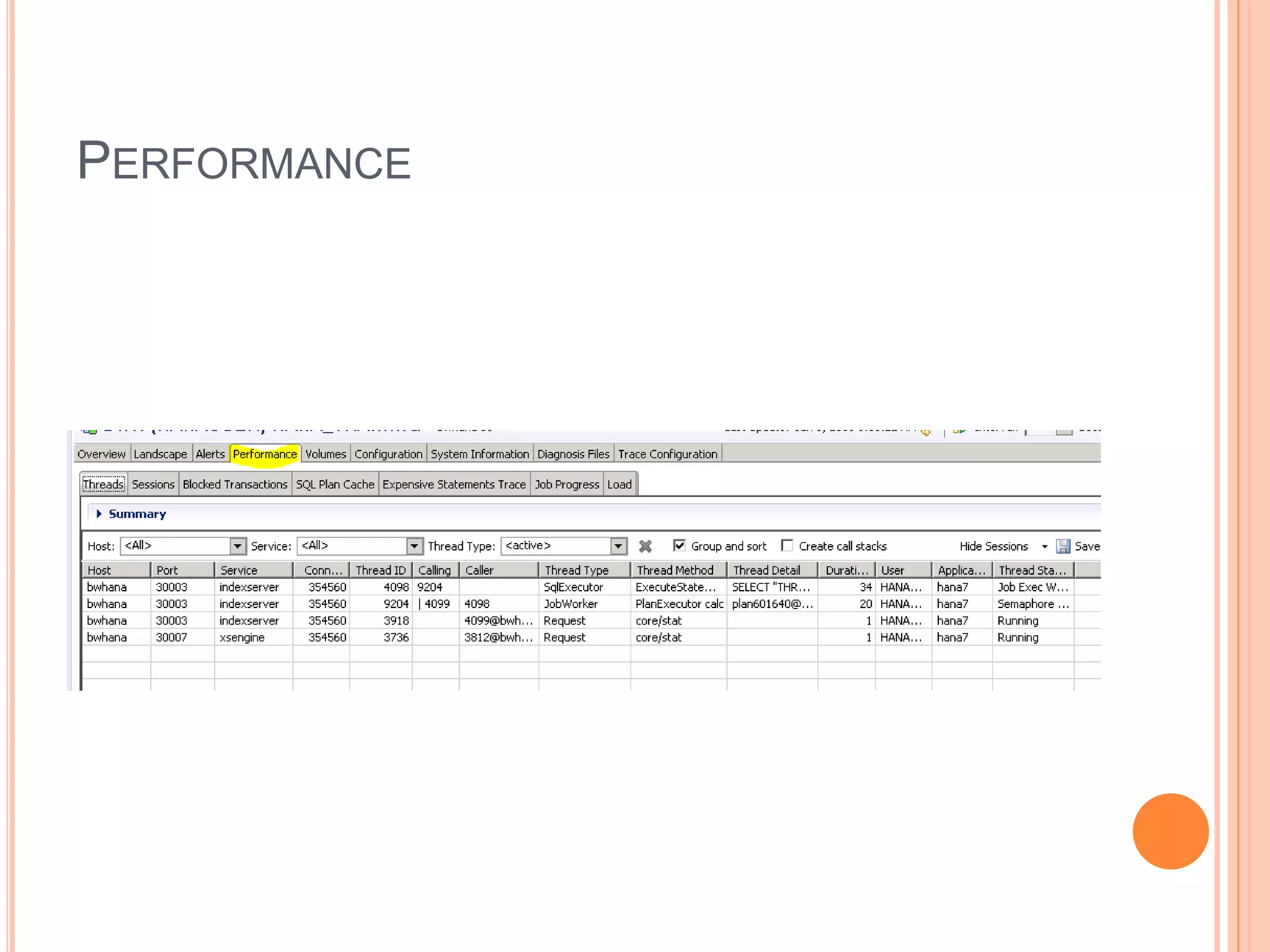This screenshot has height=952, width=1270.
Task: Click the port 30007 cell
Action: point(182,637)
